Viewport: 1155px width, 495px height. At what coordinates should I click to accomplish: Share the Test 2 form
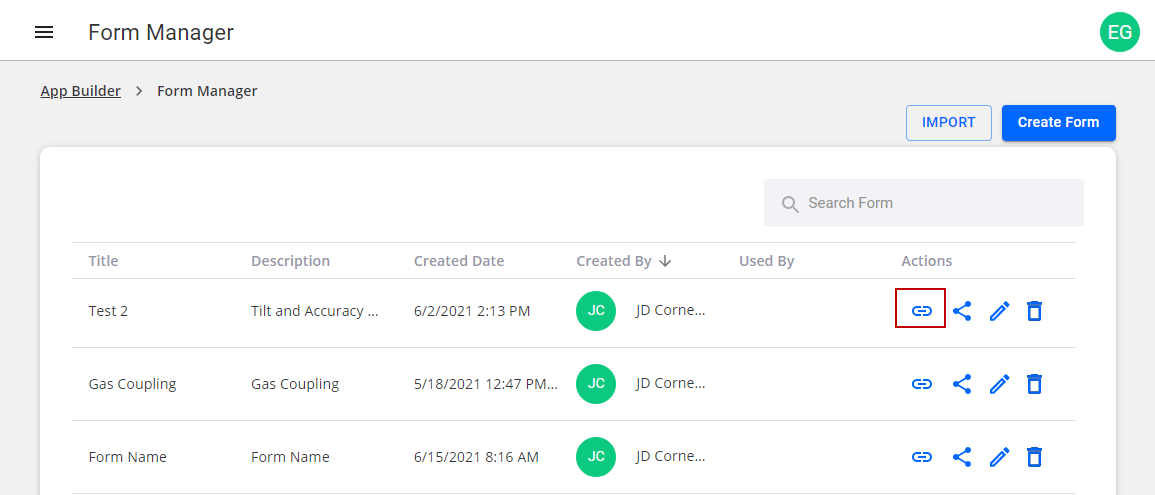pos(962,311)
